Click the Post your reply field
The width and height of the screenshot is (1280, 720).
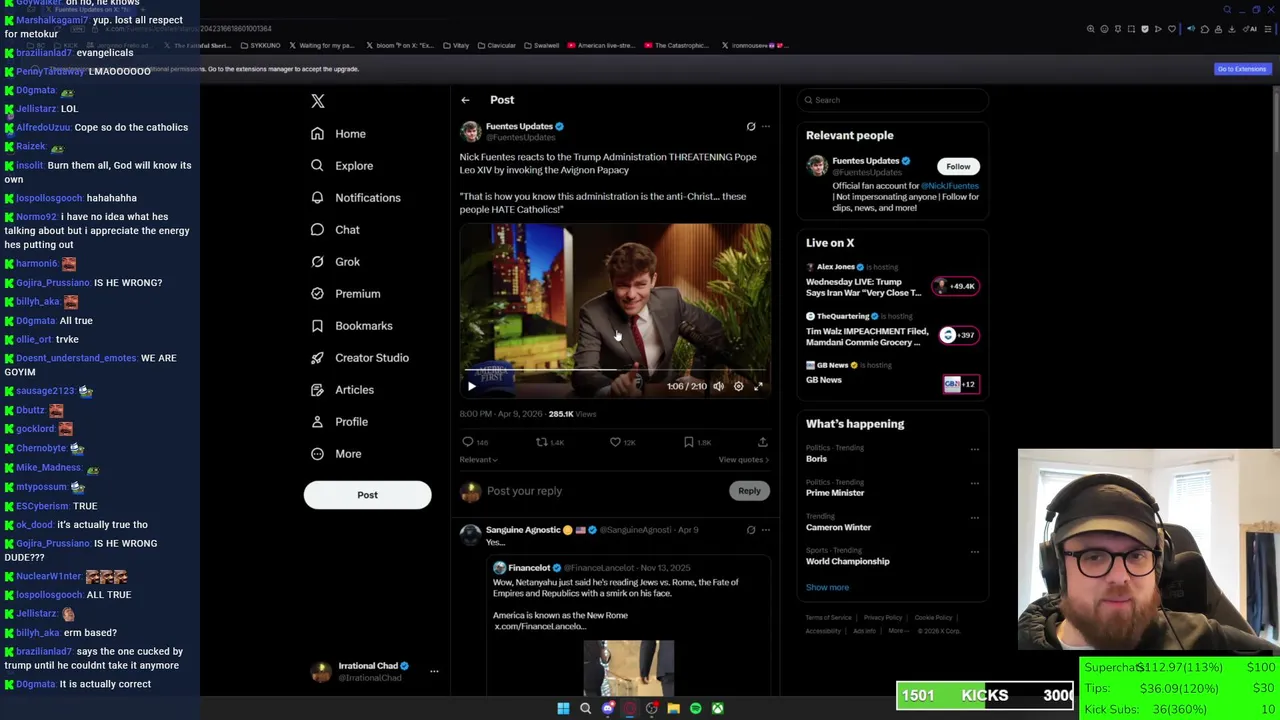click(605, 491)
